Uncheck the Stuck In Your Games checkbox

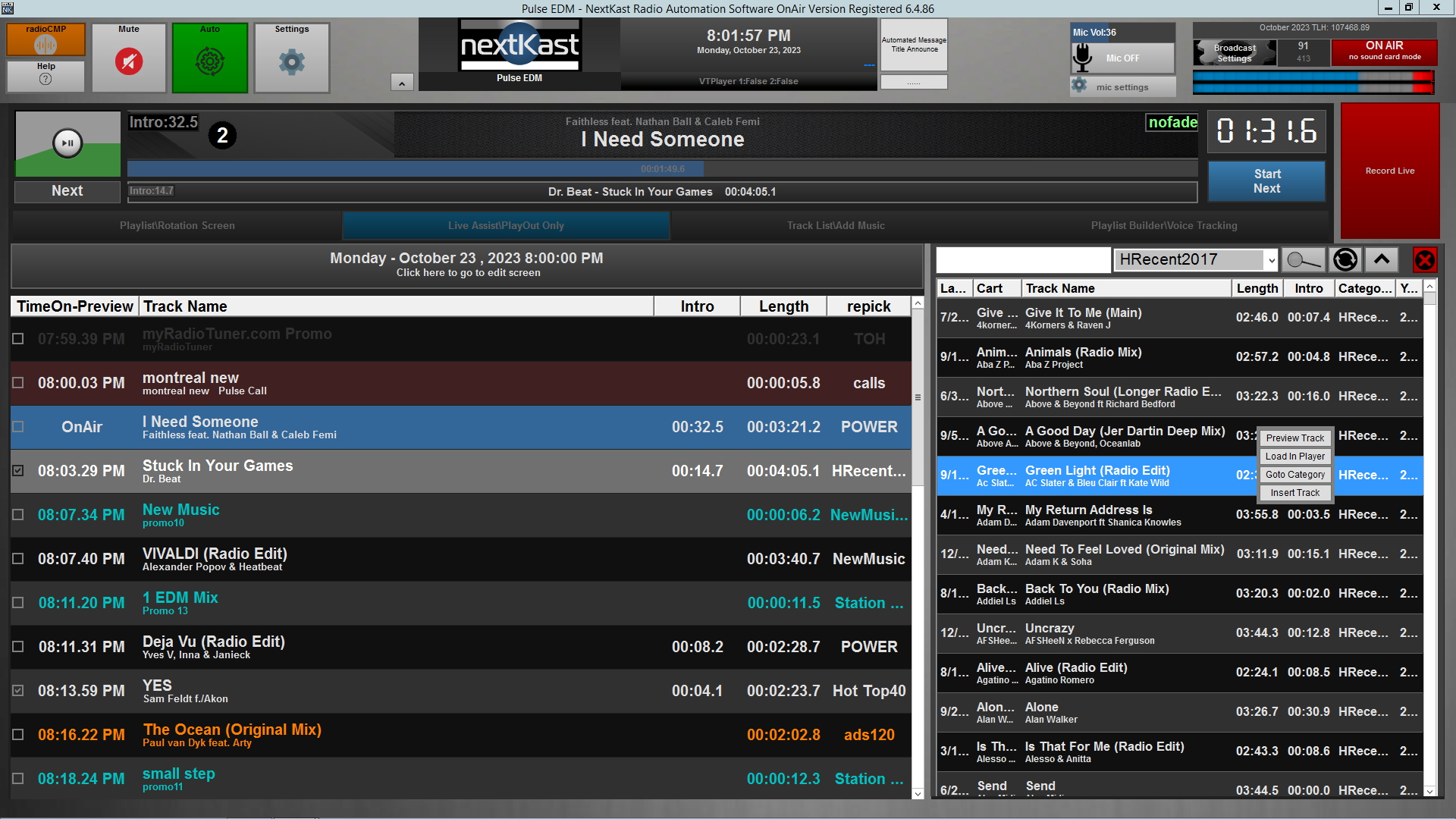point(18,470)
